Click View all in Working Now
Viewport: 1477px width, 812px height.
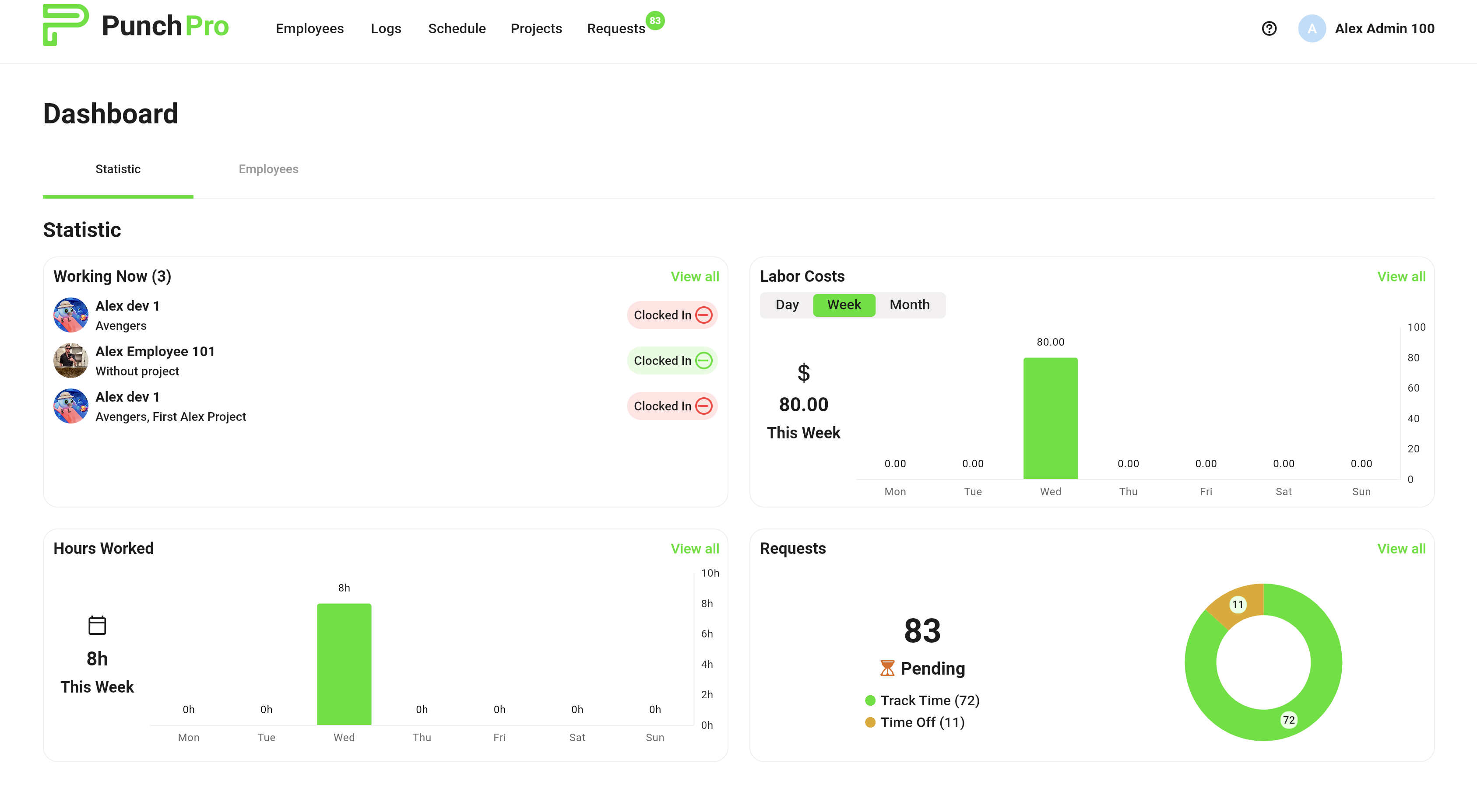[x=694, y=277]
